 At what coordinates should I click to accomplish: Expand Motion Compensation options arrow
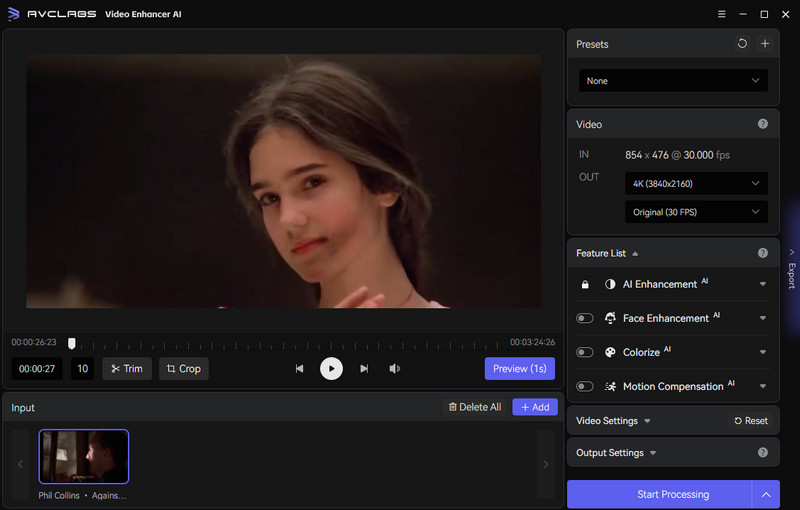763,387
